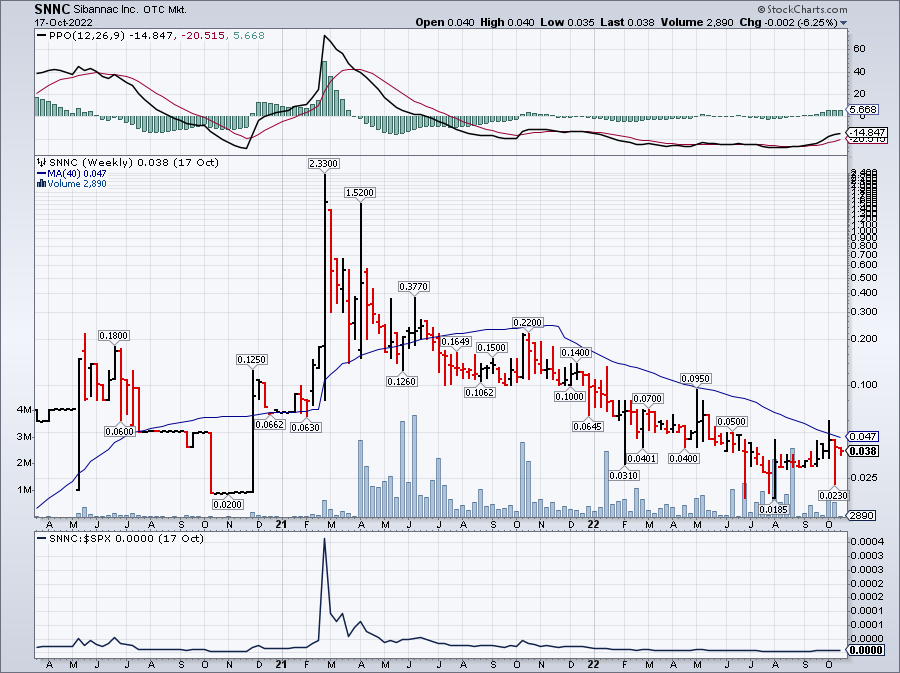Screen dimensions: 900x673
Task: Click the 0.1260 low price label
Action: [x=402, y=382]
